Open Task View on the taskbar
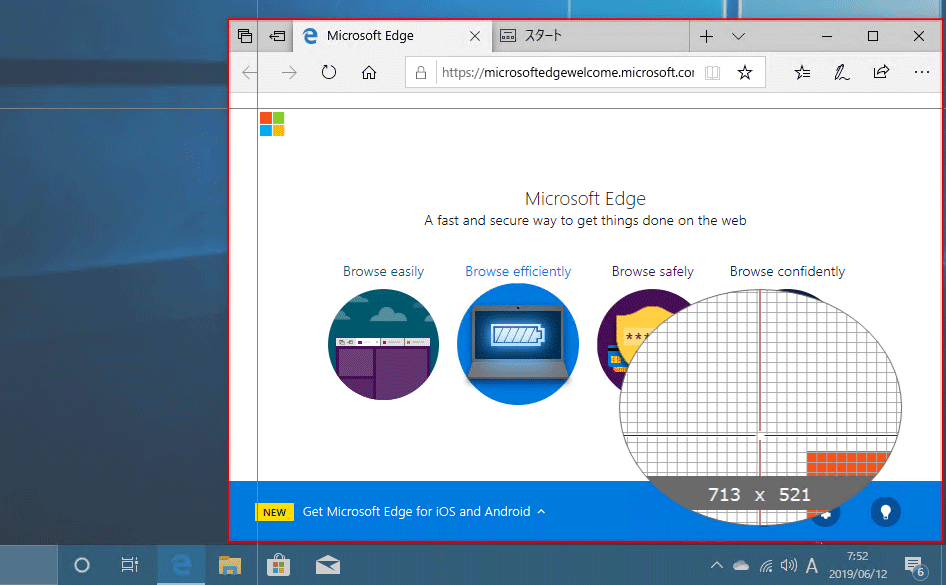The height and width of the screenshot is (585, 946). tap(129, 565)
